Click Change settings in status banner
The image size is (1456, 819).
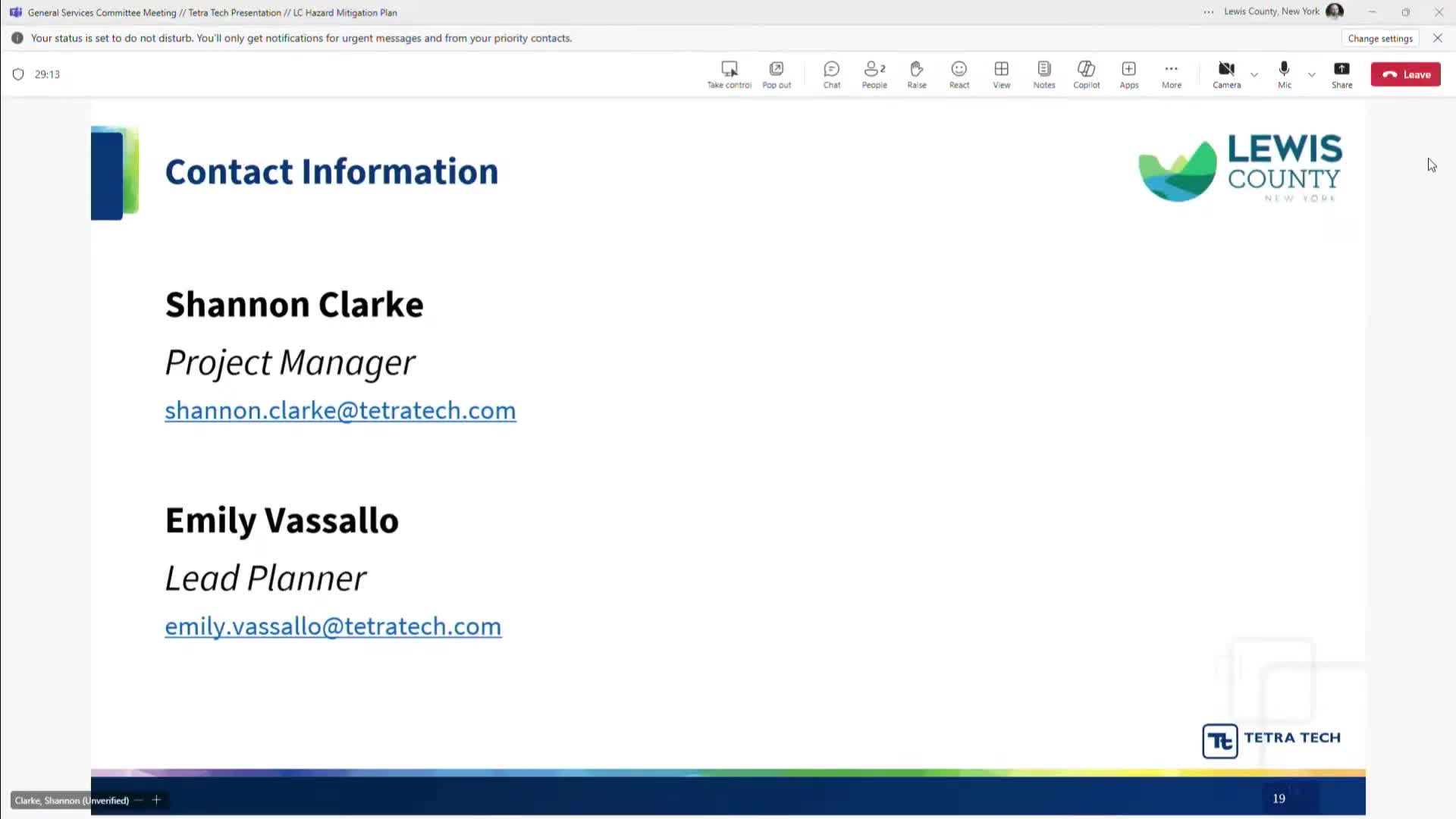point(1379,38)
